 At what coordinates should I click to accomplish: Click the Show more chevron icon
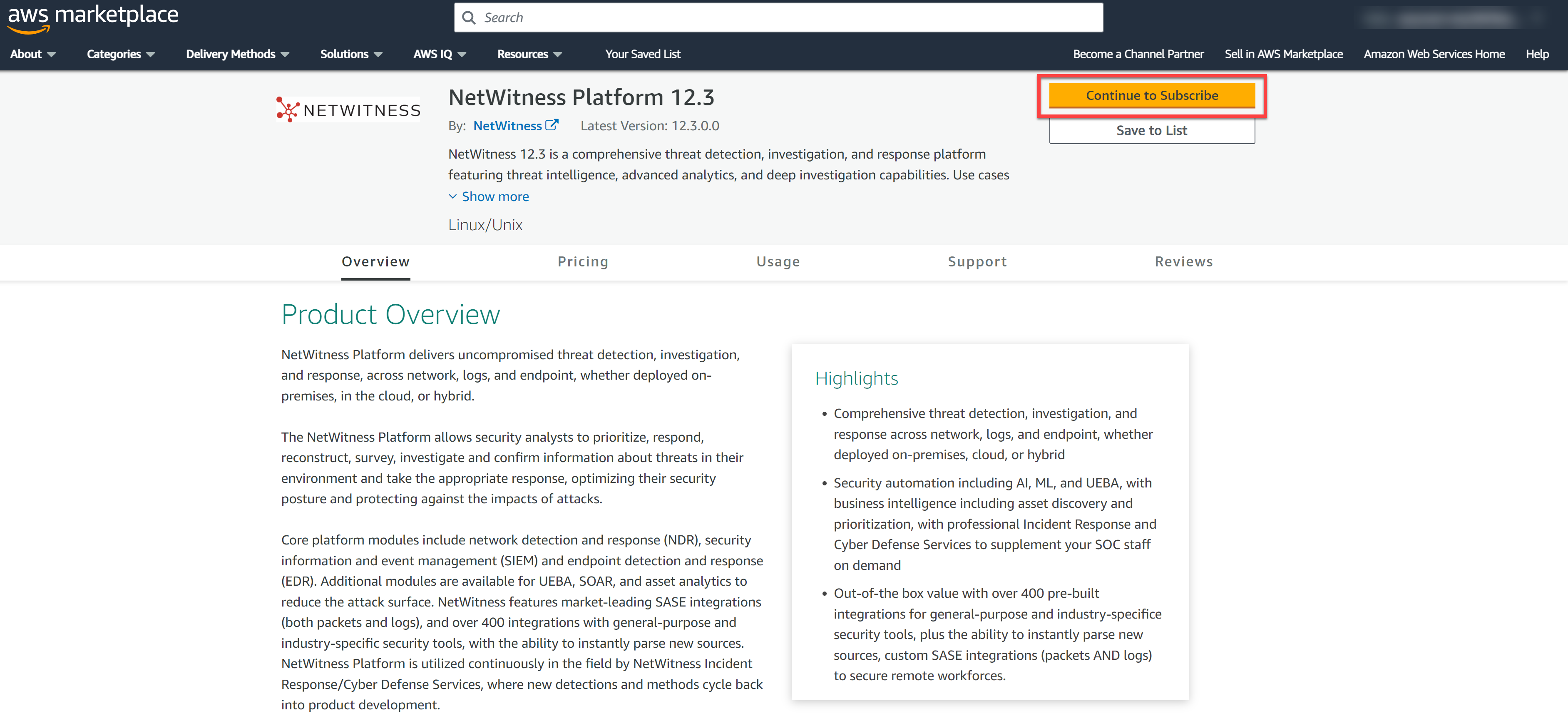453,196
